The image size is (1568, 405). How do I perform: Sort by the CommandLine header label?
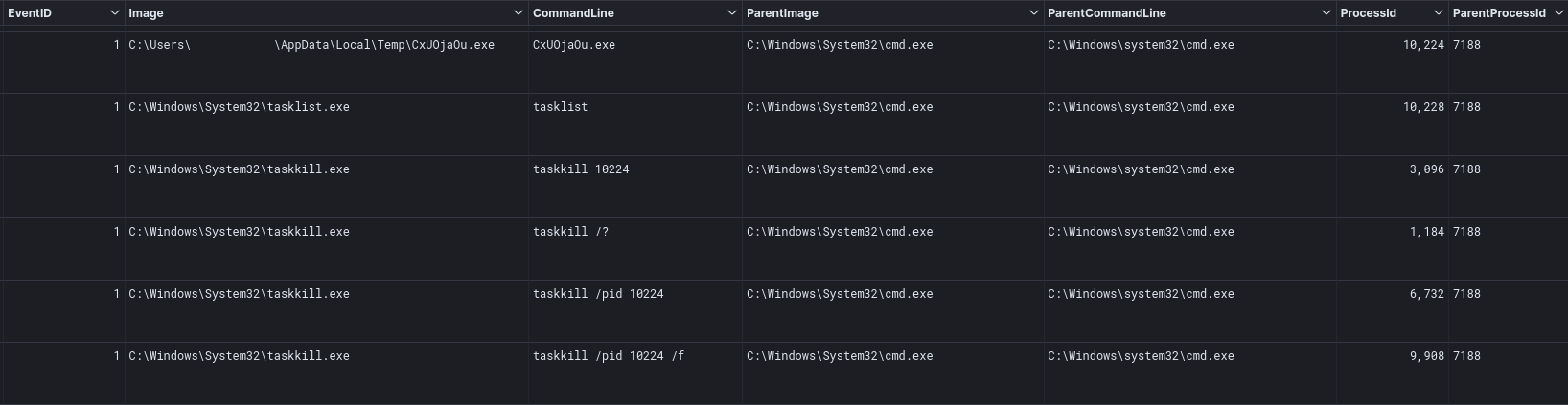tap(573, 13)
